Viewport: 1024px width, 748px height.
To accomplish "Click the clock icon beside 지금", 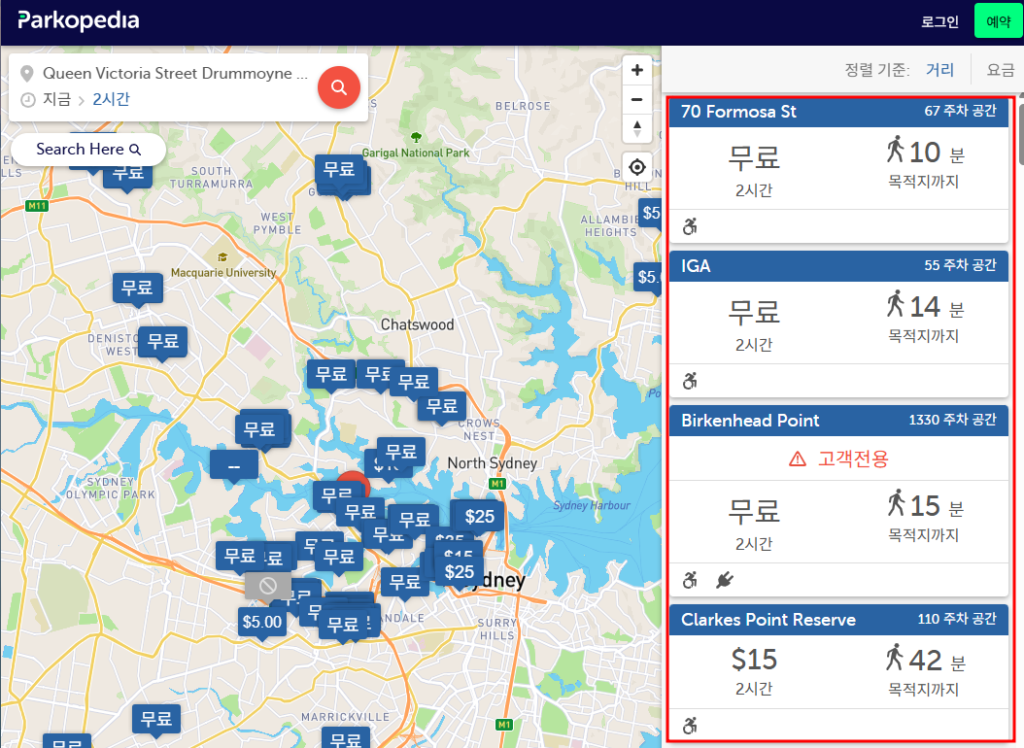I will pos(27,100).
